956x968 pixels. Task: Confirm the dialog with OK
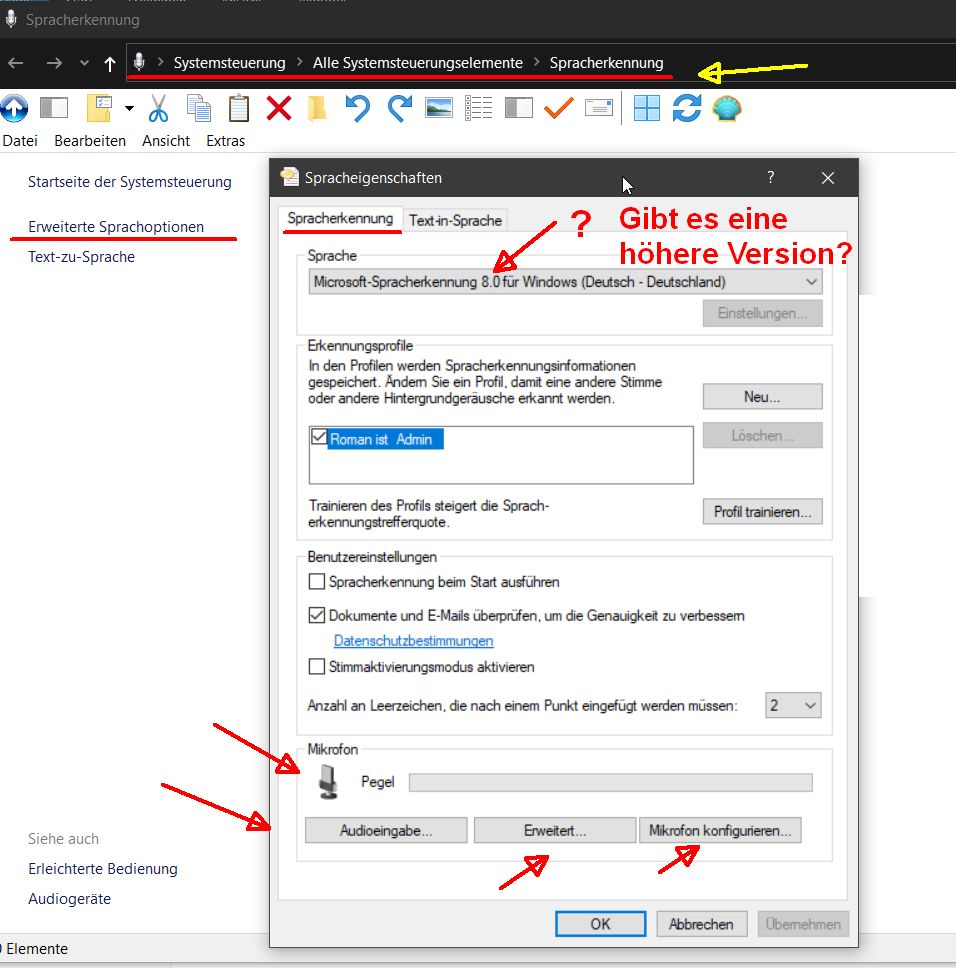point(601,924)
